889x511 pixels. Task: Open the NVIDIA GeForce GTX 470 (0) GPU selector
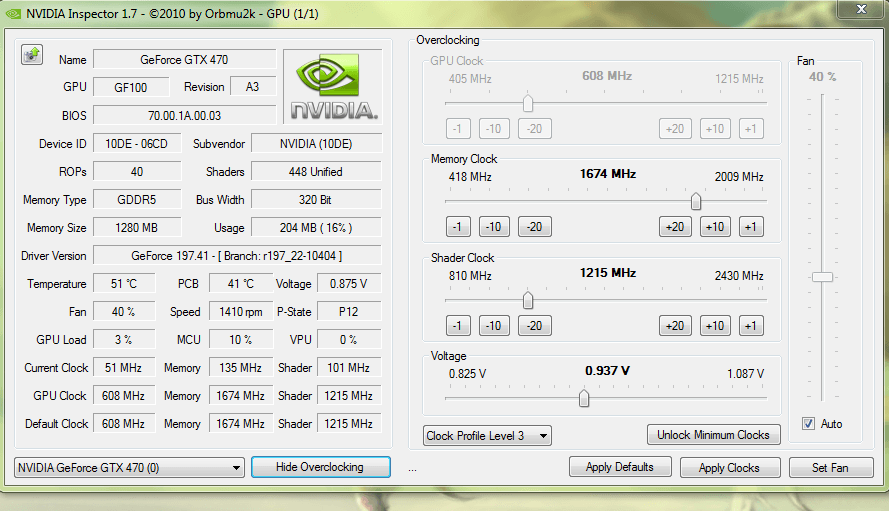coord(129,468)
